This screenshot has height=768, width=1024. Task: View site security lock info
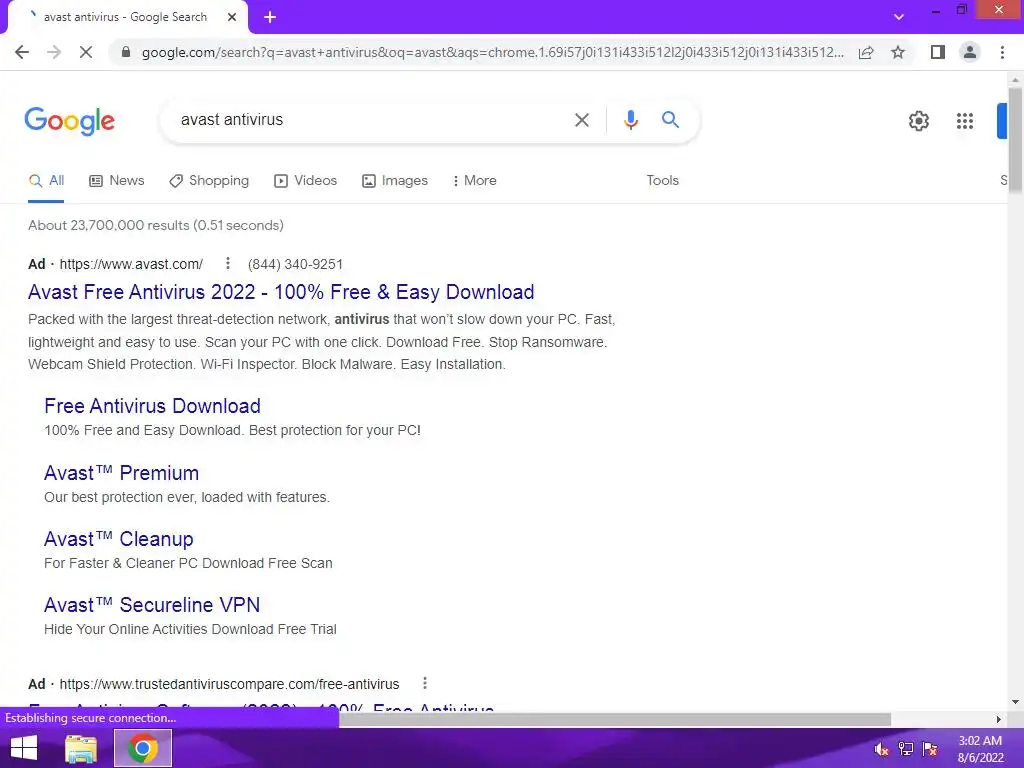point(126,52)
